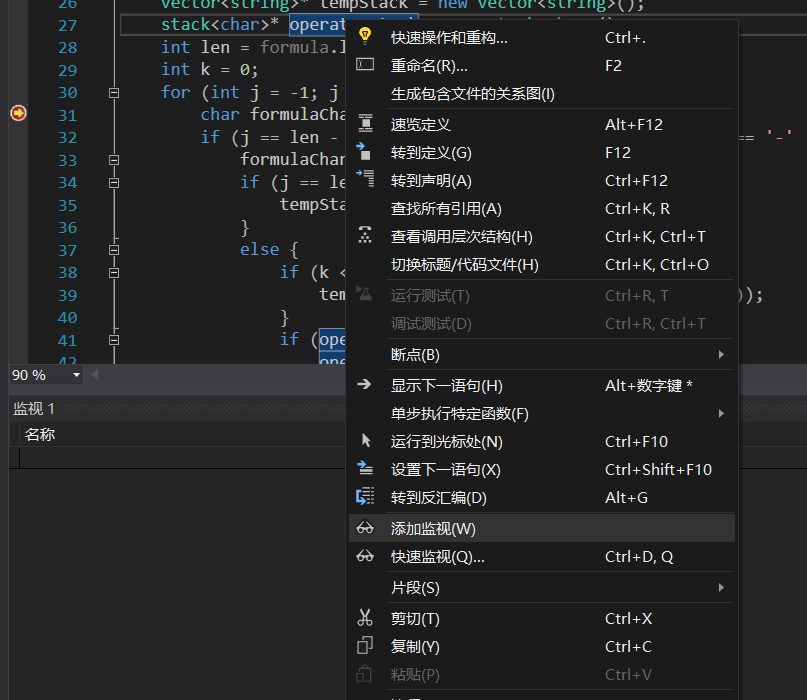Collapse the if block at line 41
Viewport: 807px width, 700px height.
pos(114,340)
